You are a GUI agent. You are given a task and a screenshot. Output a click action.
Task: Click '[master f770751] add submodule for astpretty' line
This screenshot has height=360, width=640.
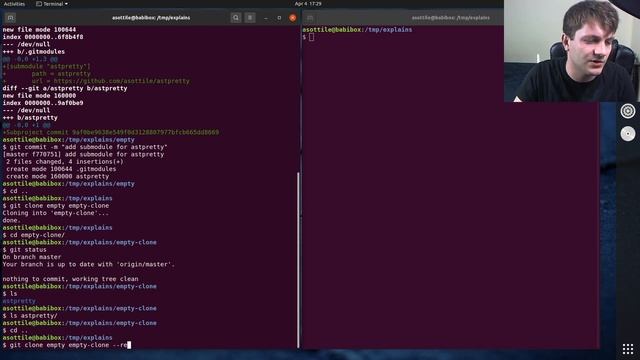(83, 154)
